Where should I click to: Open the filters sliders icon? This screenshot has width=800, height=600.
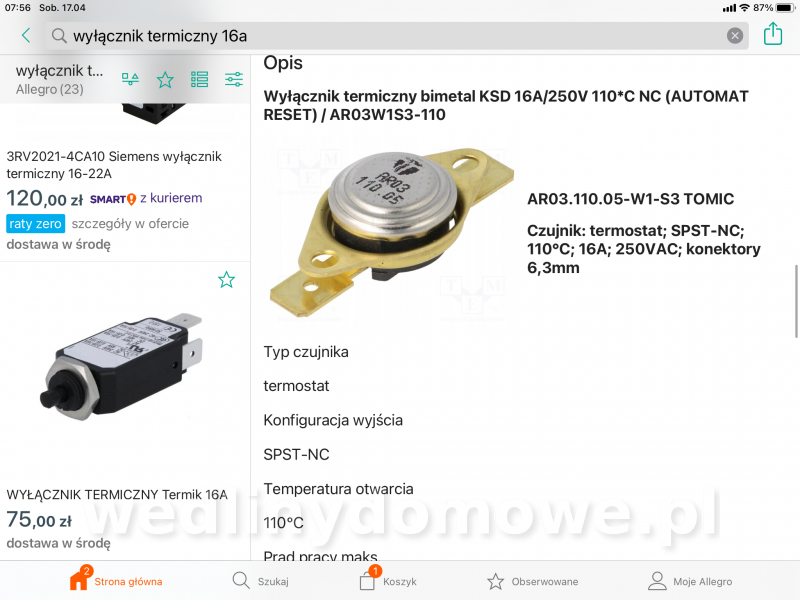pos(234,79)
